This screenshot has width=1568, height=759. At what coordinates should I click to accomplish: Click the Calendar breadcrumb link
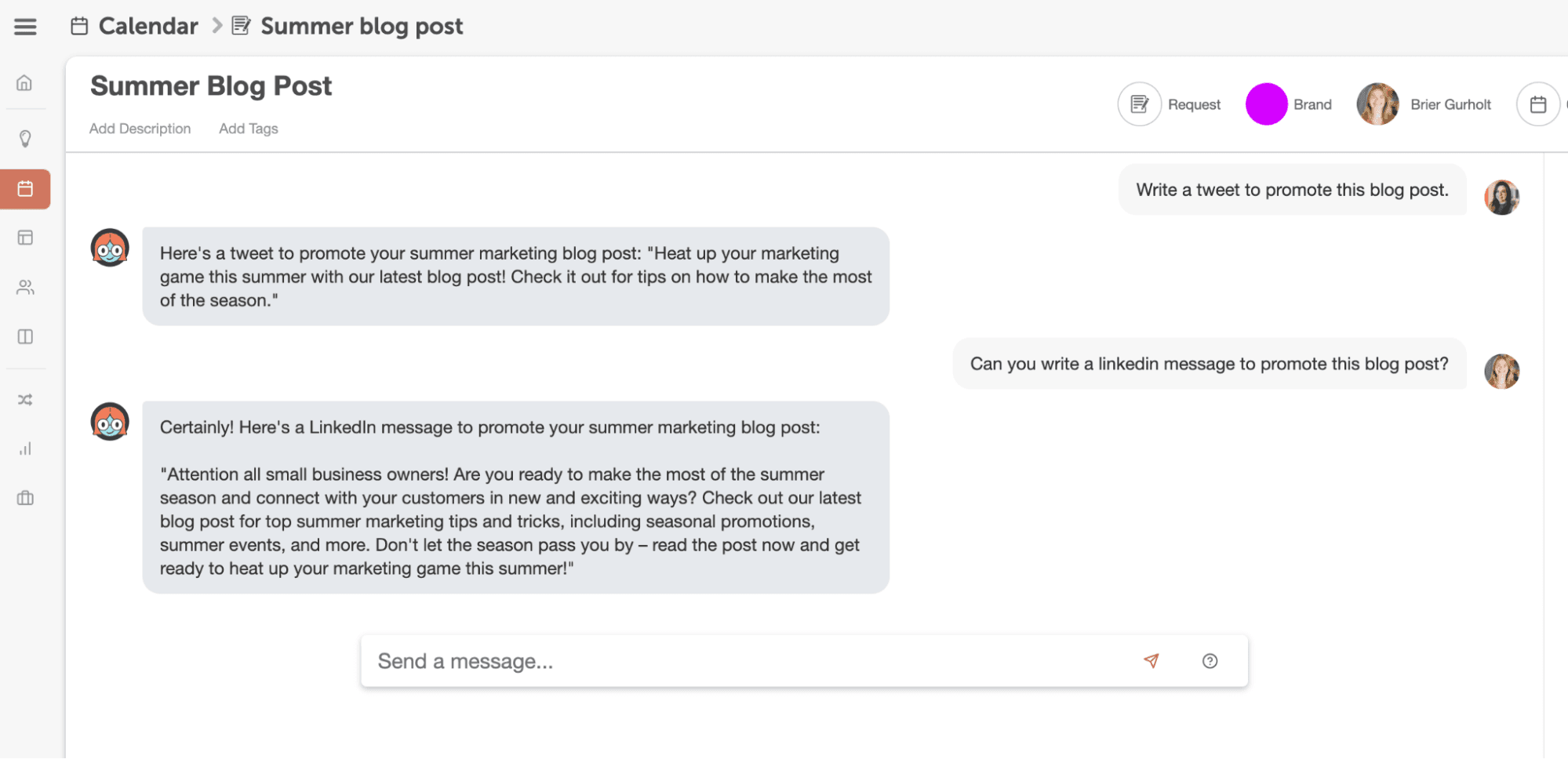[x=147, y=27]
